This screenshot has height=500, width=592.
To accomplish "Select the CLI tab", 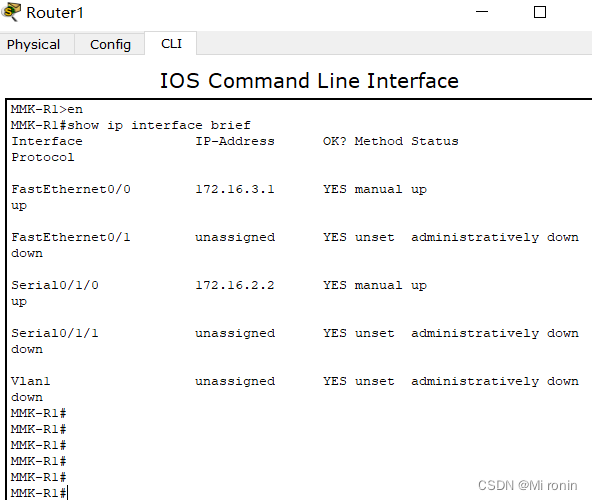I will 171,44.
